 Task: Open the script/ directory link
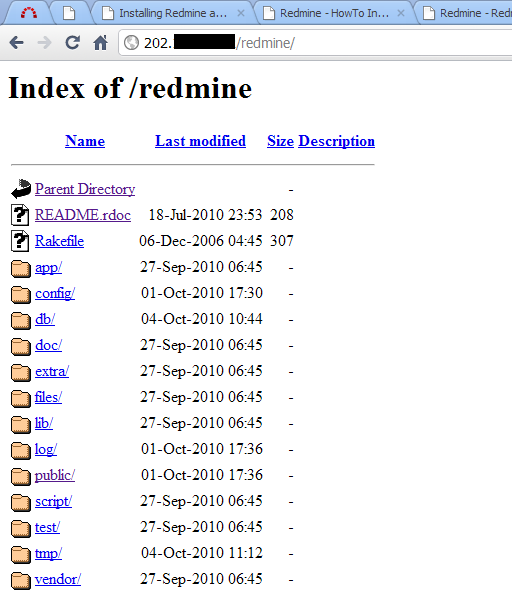click(x=54, y=502)
